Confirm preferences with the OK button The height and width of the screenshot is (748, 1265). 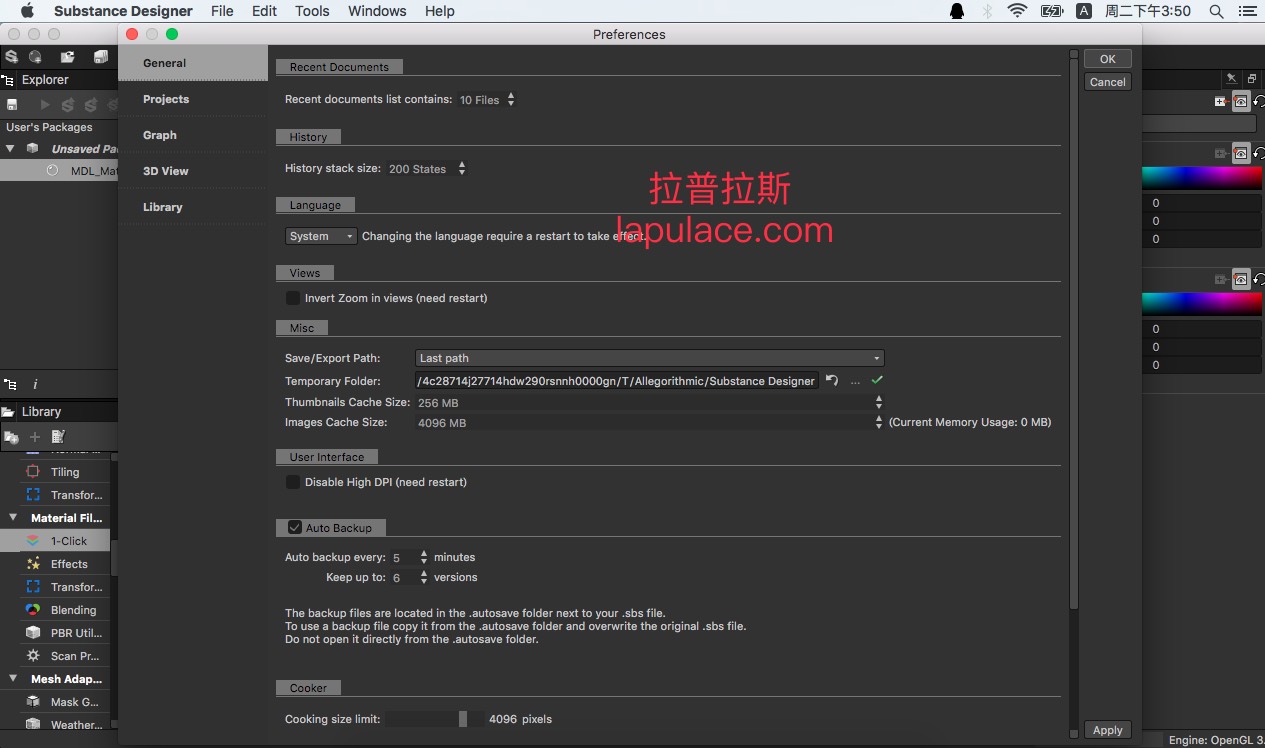(1108, 59)
